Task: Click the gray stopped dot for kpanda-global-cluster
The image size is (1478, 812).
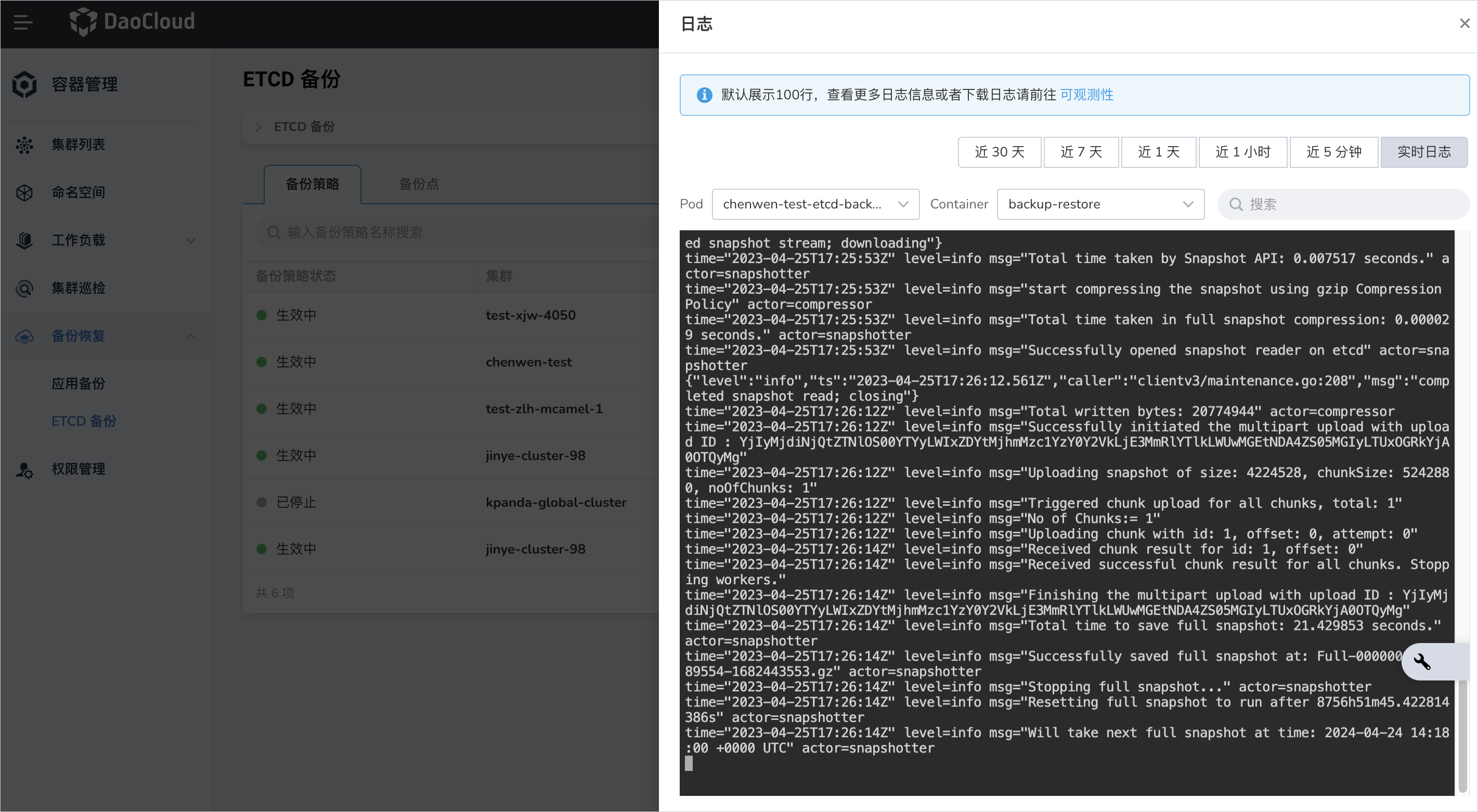Action: tap(262, 502)
